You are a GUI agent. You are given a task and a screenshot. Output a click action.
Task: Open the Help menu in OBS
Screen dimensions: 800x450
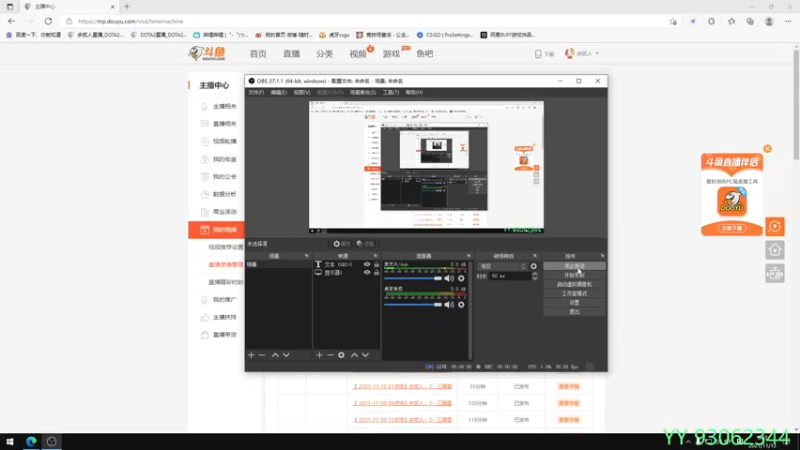click(x=414, y=92)
